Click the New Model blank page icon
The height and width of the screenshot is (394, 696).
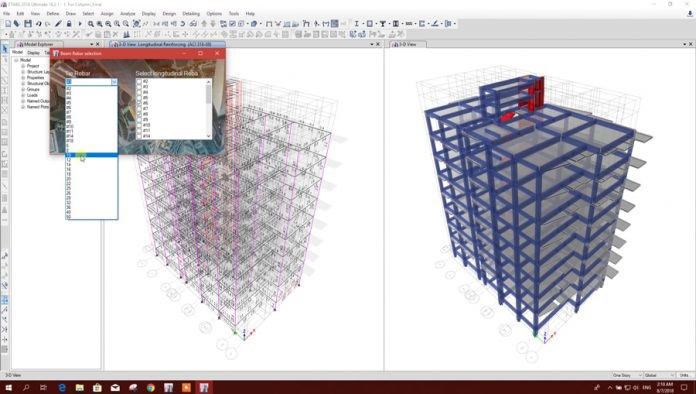(8, 24)
